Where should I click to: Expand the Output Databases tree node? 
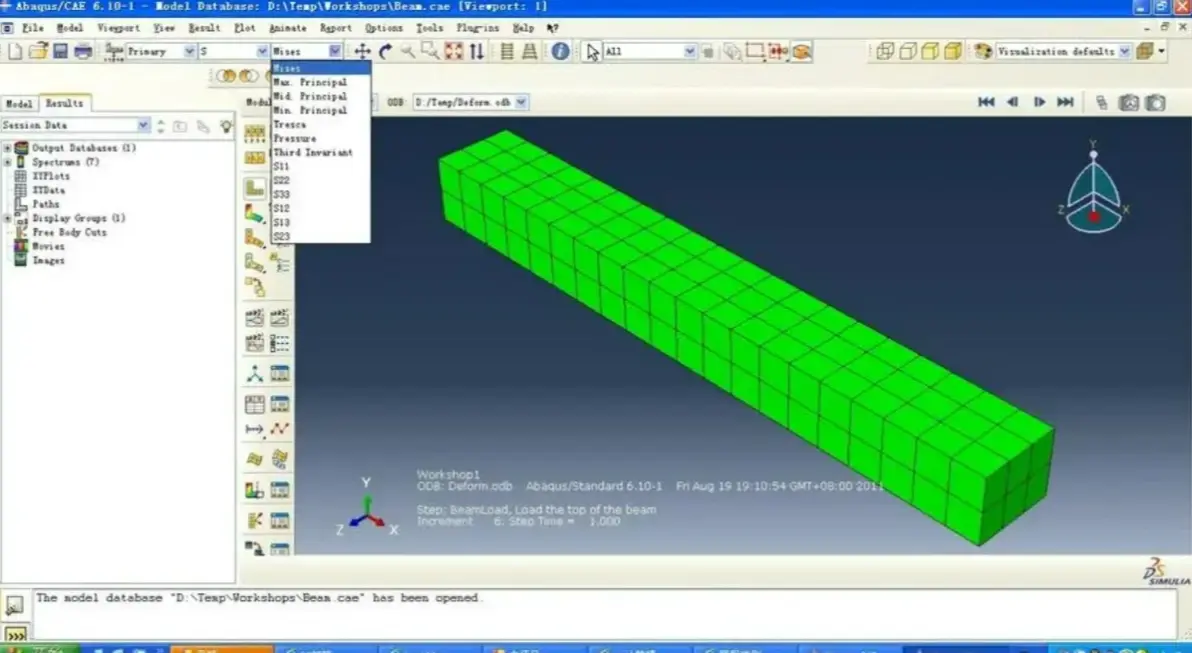[x=8, y=148]
